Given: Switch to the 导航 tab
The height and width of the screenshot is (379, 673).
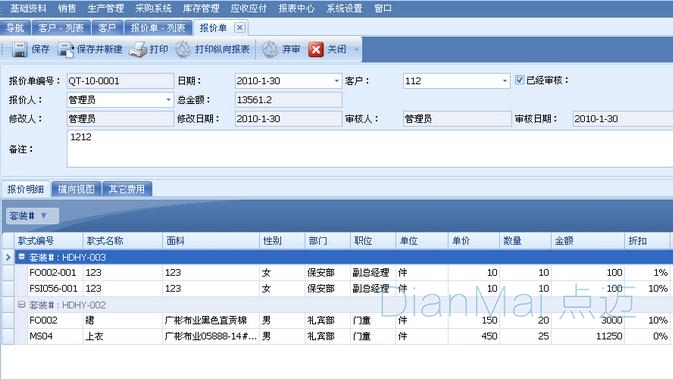Looking at the screenshot, I should pyautogui.click(x=15, y=28).
